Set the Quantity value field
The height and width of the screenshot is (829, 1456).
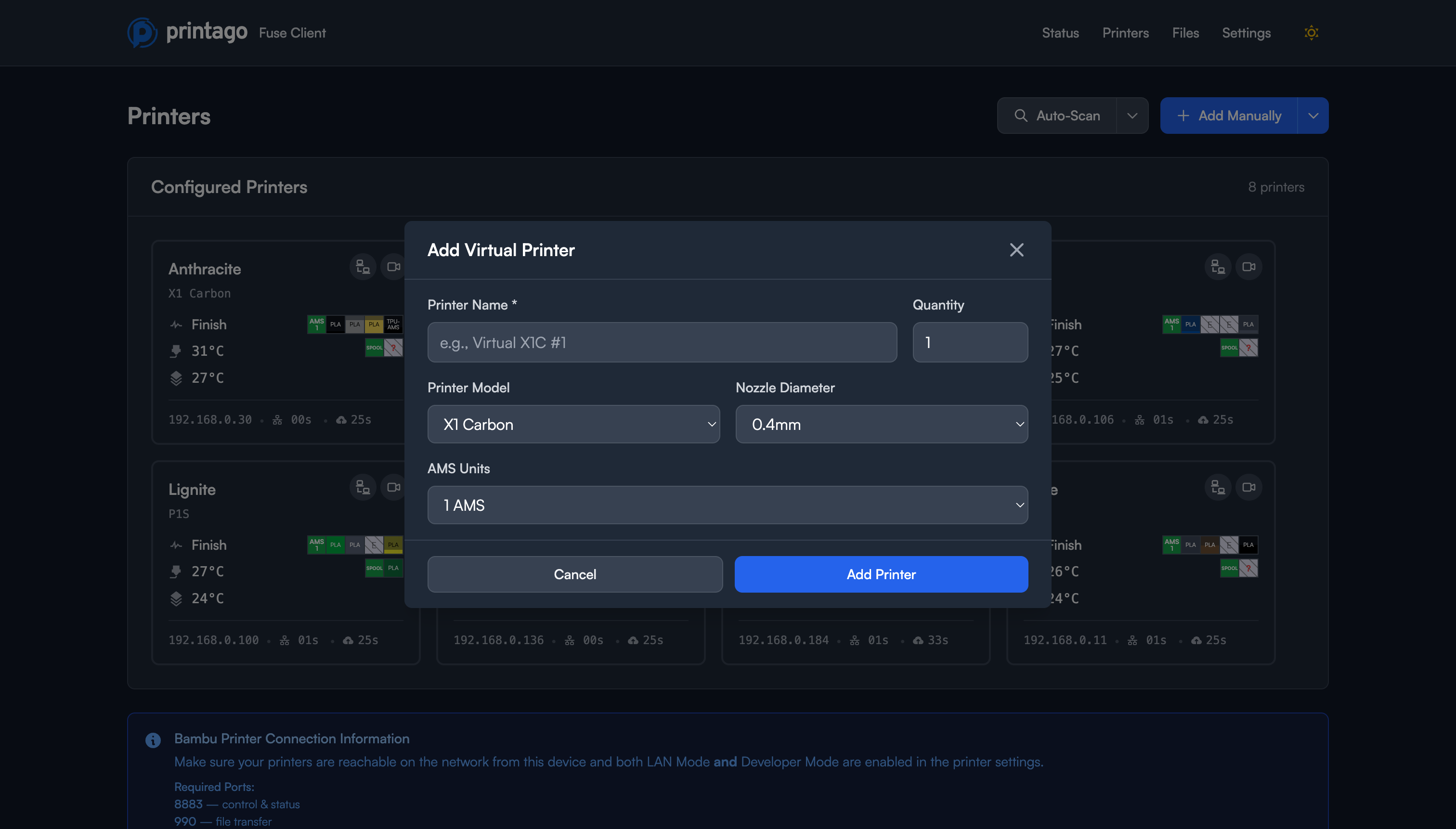tap(970, 342)
